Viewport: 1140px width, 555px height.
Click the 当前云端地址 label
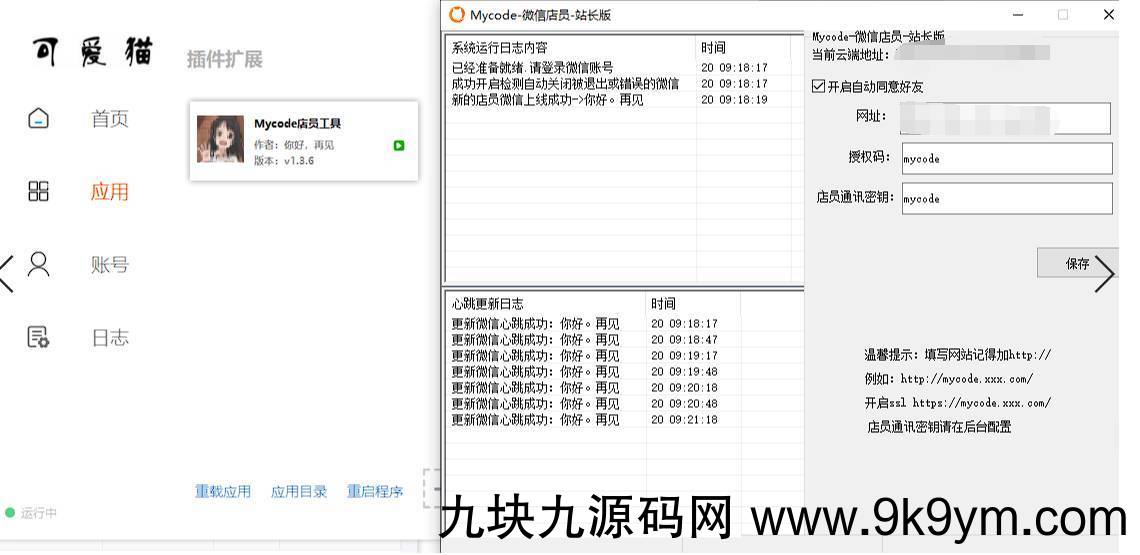coord(850,53)
